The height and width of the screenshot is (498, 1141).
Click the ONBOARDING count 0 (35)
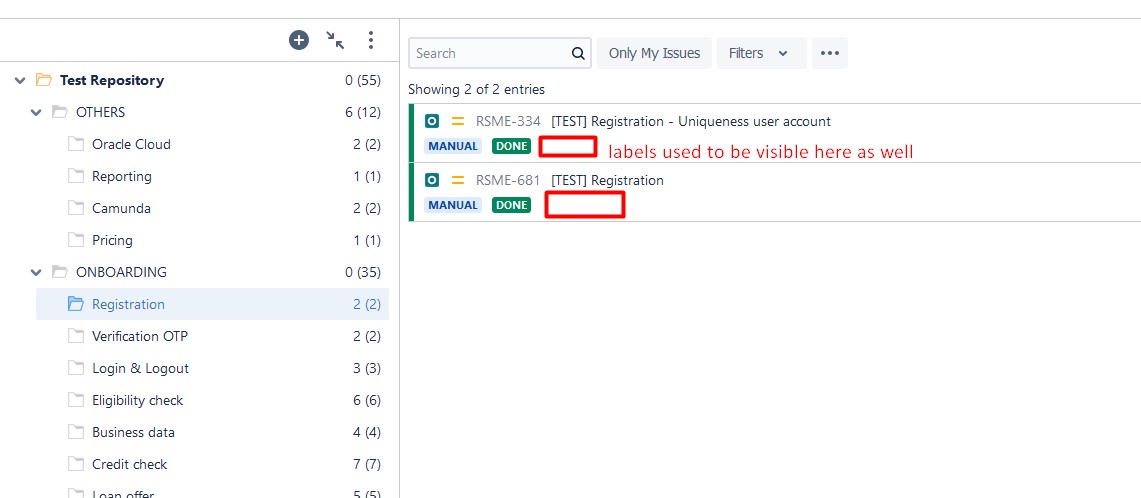363,272
